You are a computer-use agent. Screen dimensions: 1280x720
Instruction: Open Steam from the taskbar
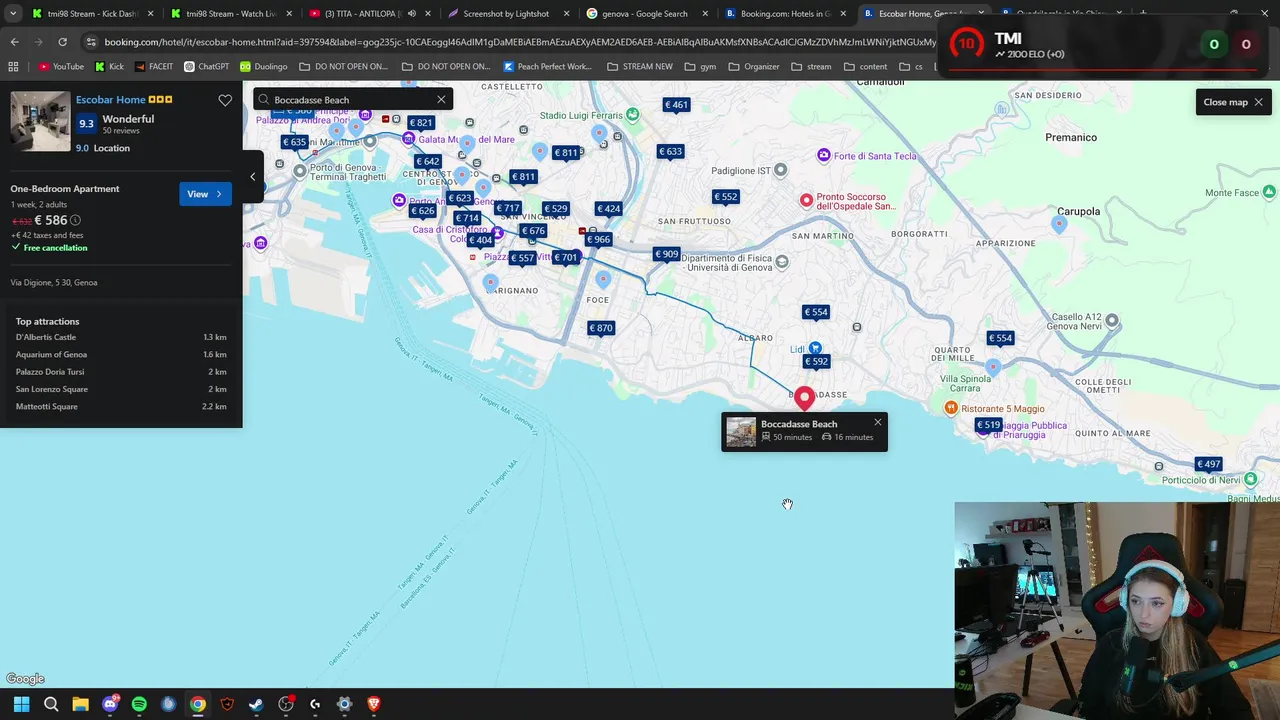coord(256,704)
